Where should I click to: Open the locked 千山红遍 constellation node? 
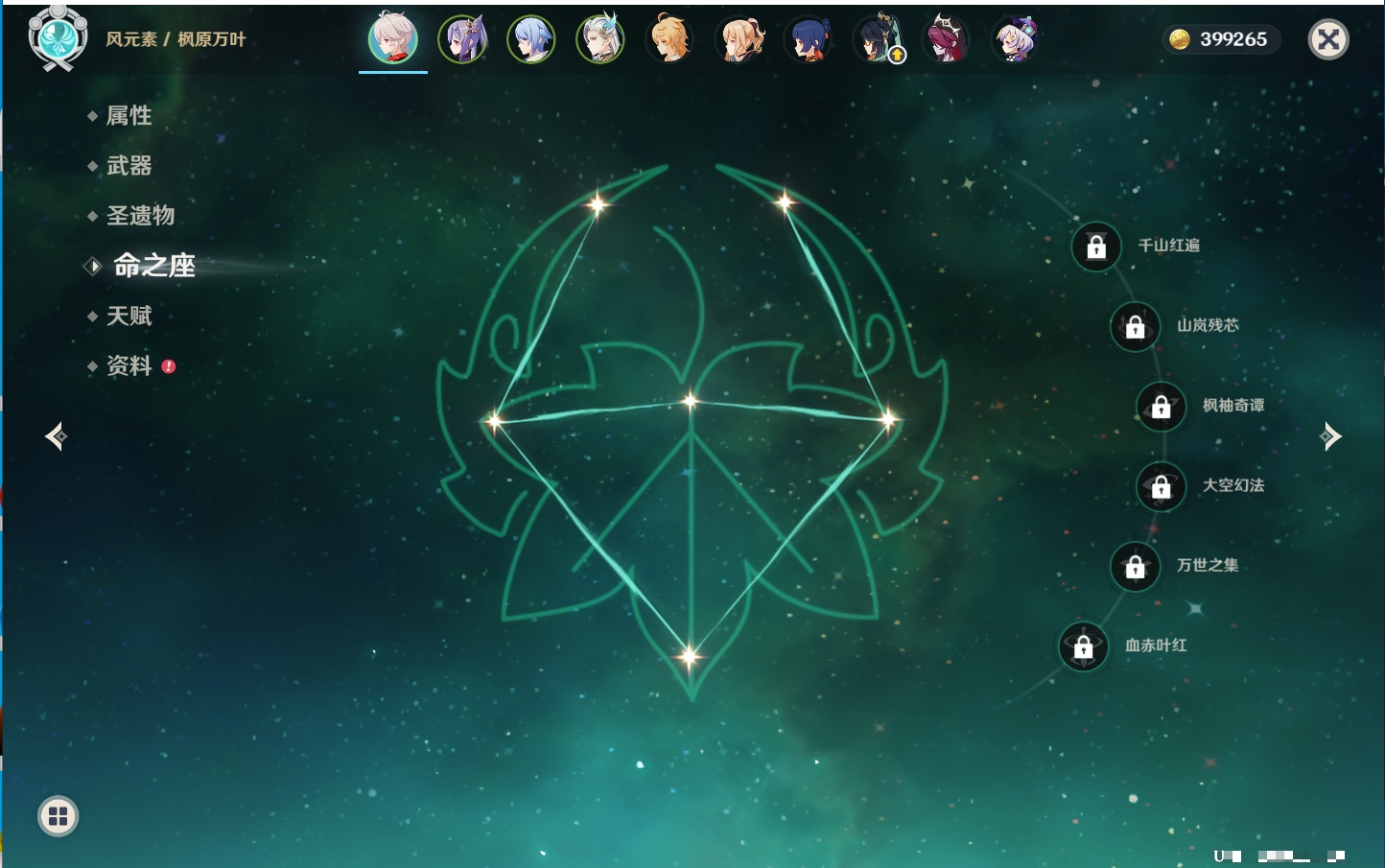[x=1096, y=246]
